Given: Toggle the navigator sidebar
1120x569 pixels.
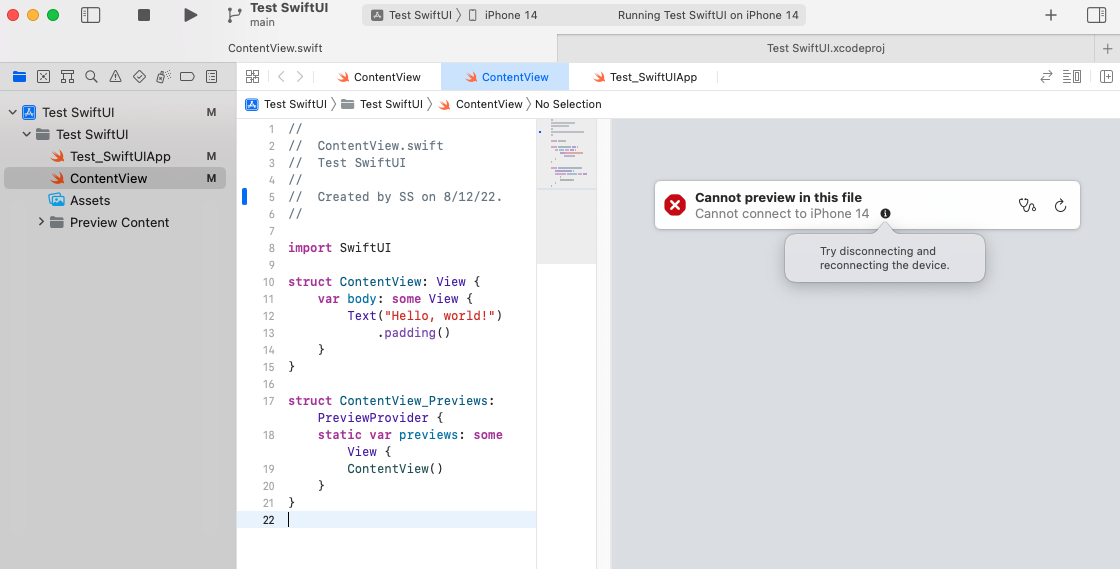Looking at the screenshot, I should click(91, 15).
